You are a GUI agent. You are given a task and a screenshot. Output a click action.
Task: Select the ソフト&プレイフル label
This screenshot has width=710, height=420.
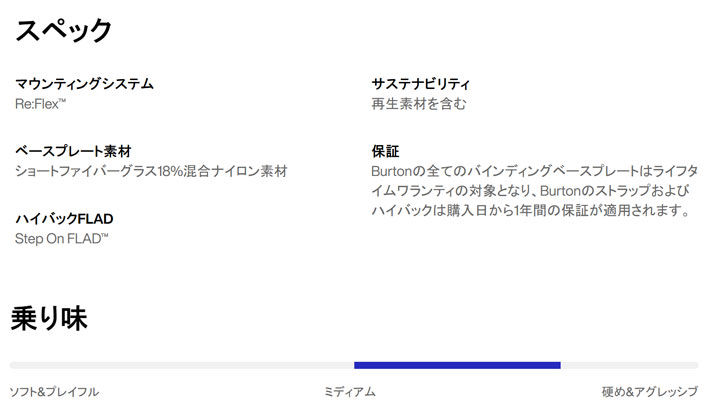pos(54,391)
